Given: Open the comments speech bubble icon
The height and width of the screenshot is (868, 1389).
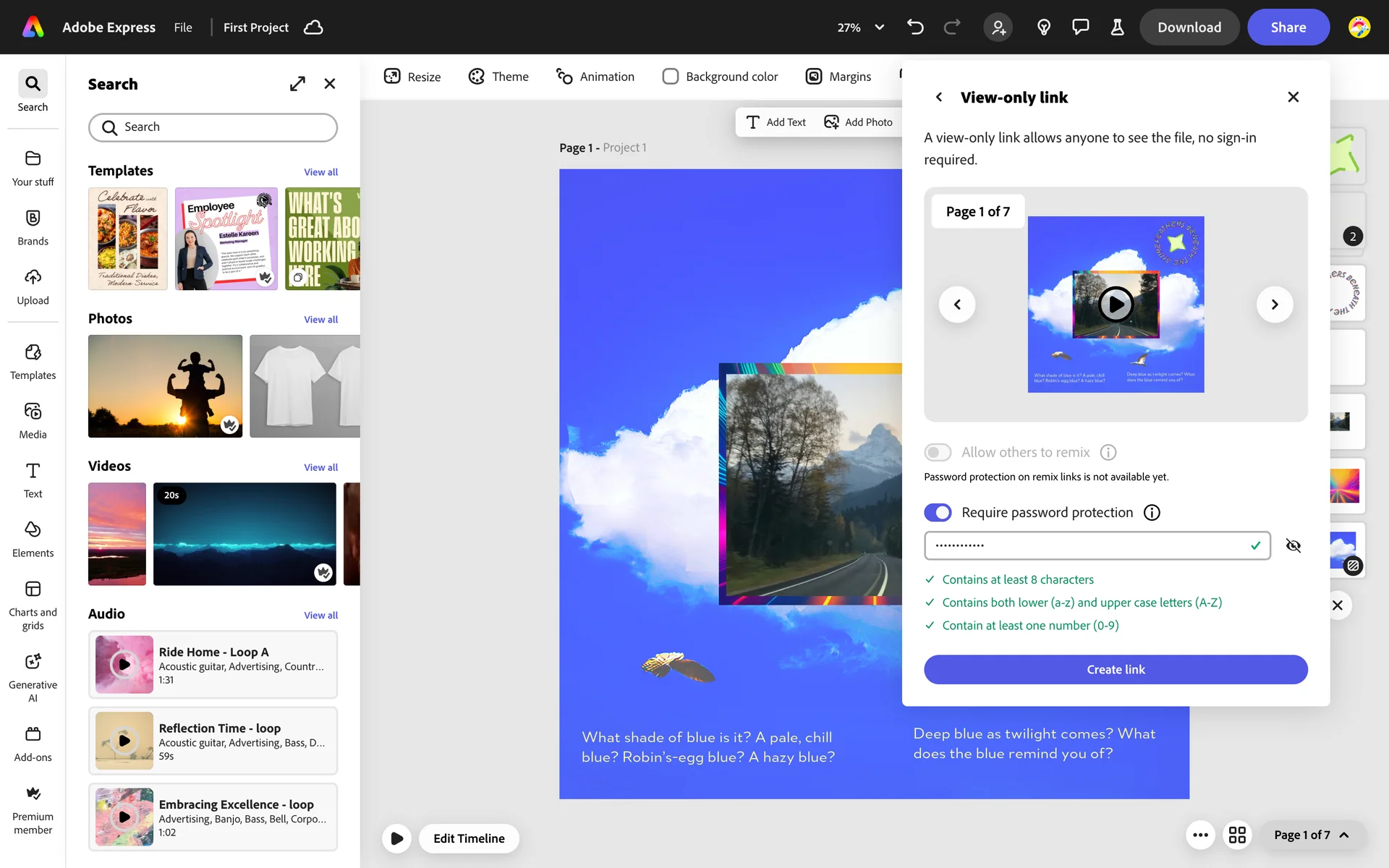Looking at the screenshot, I should [x=1080, y=27].
